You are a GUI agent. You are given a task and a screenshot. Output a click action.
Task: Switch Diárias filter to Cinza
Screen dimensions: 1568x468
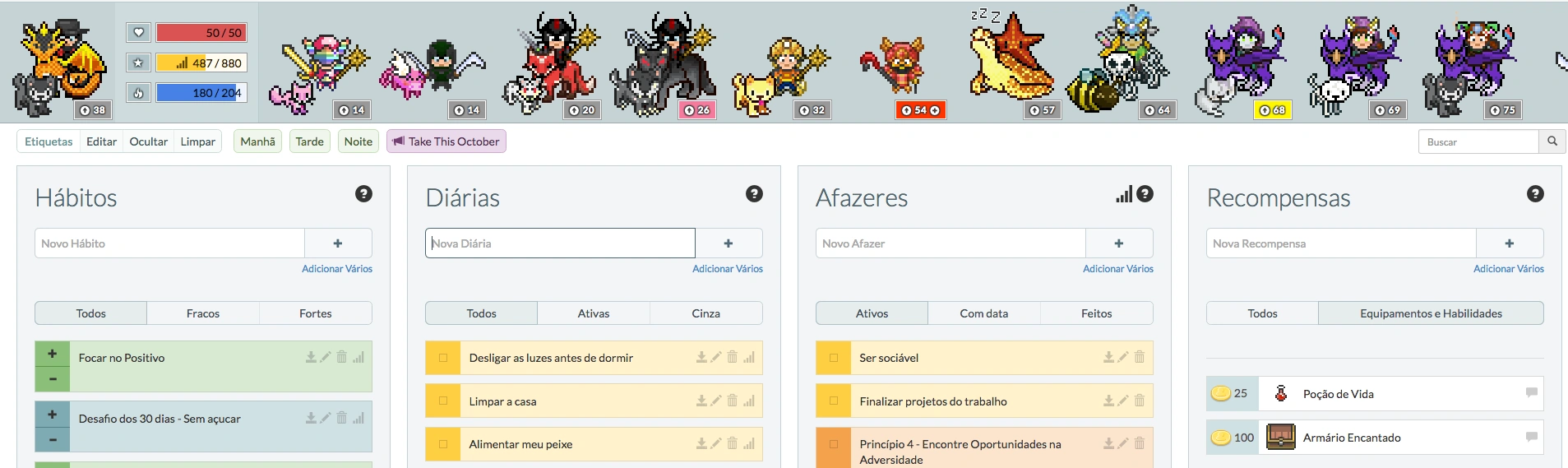point(705,313)
